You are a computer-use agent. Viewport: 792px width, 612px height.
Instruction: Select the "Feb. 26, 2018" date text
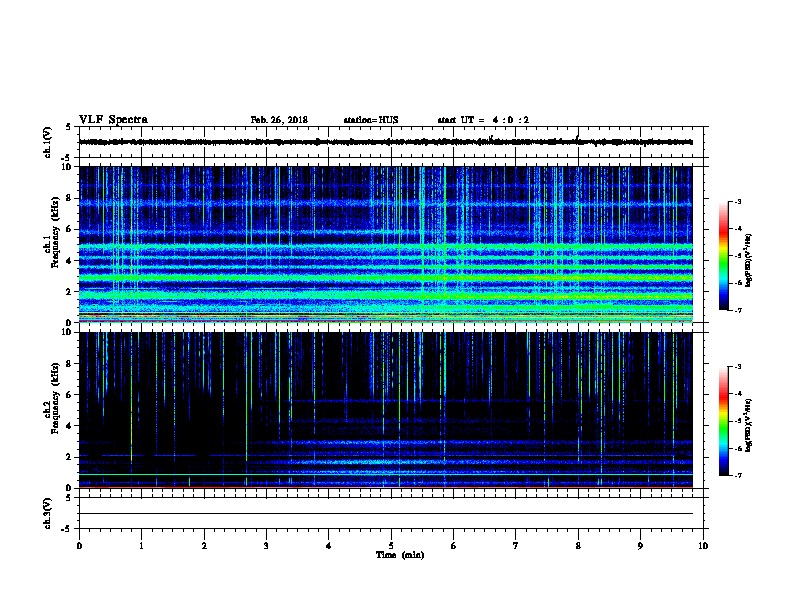tap(279, 120)
